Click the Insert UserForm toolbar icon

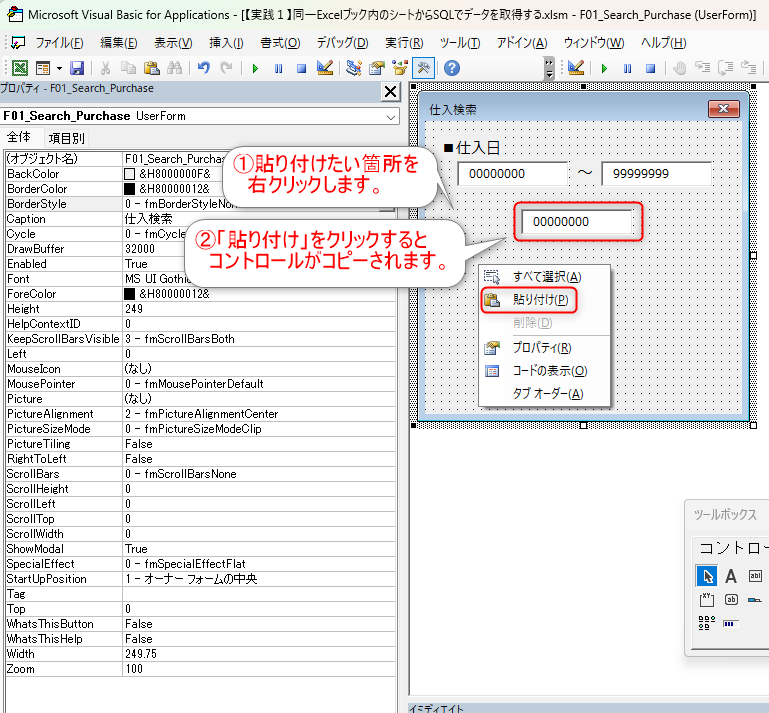(x=43, y=68)
